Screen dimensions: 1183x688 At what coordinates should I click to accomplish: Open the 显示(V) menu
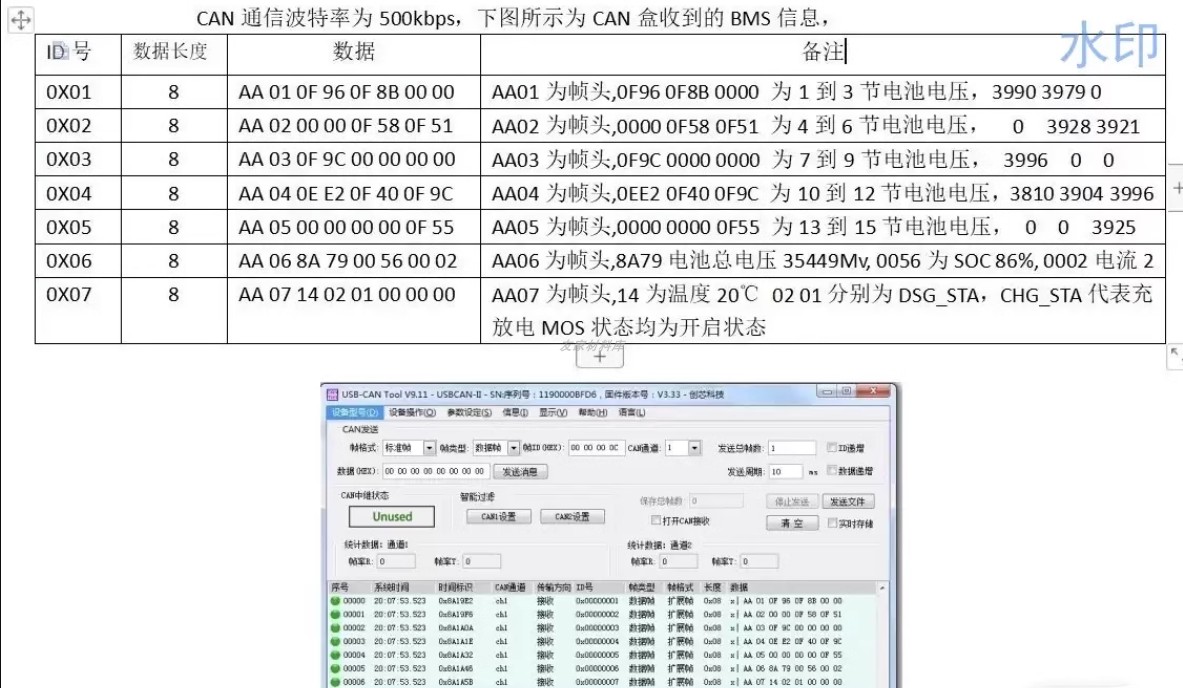(553, 413)
